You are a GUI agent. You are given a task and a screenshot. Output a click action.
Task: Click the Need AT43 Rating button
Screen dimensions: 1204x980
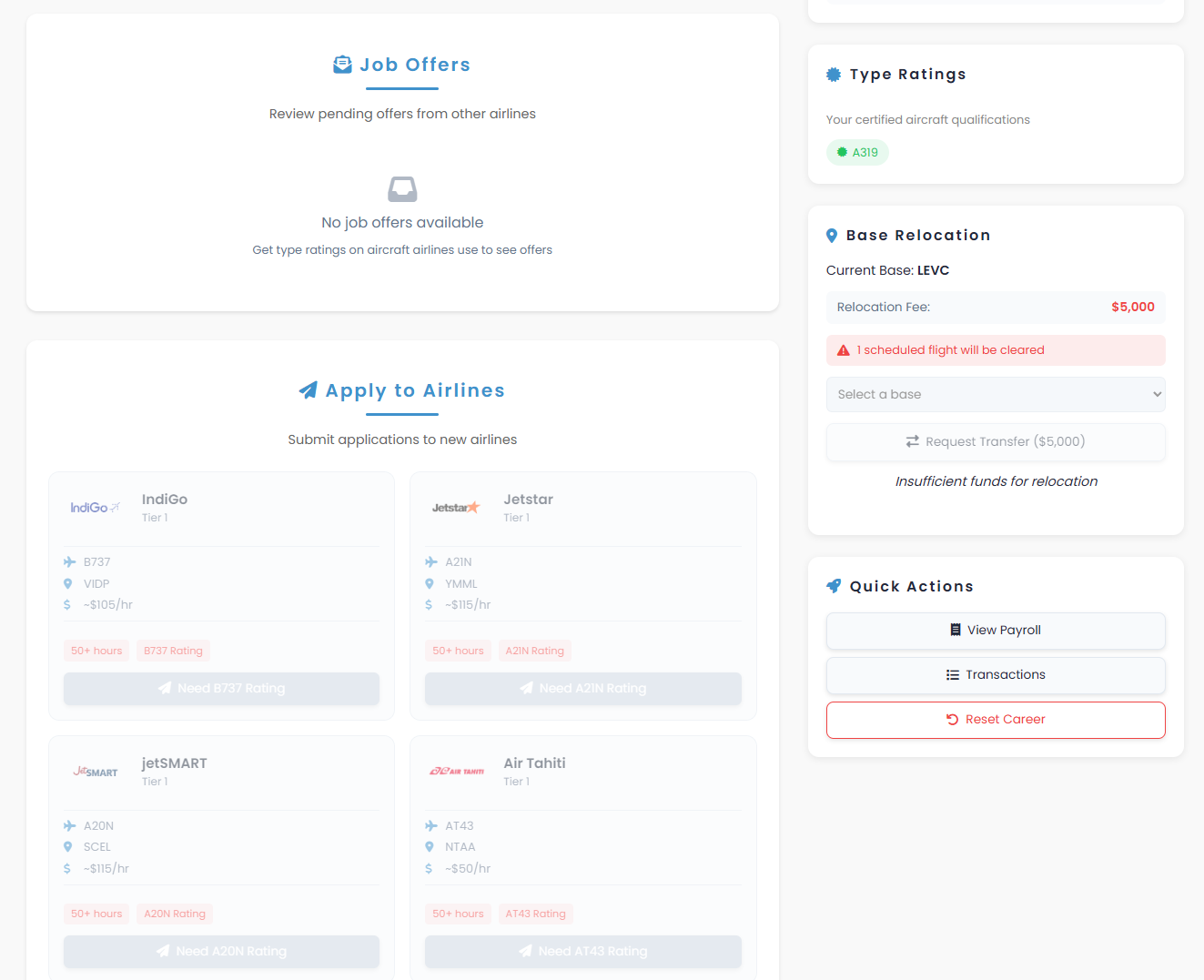click(583, 952)
